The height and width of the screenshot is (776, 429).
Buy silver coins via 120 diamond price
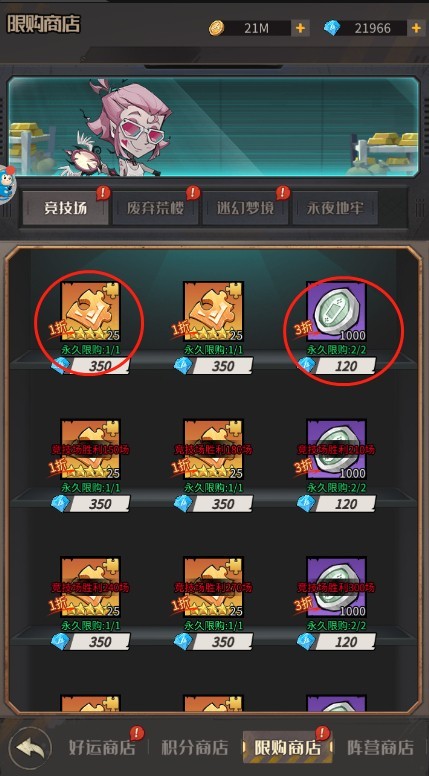point(336,366)
